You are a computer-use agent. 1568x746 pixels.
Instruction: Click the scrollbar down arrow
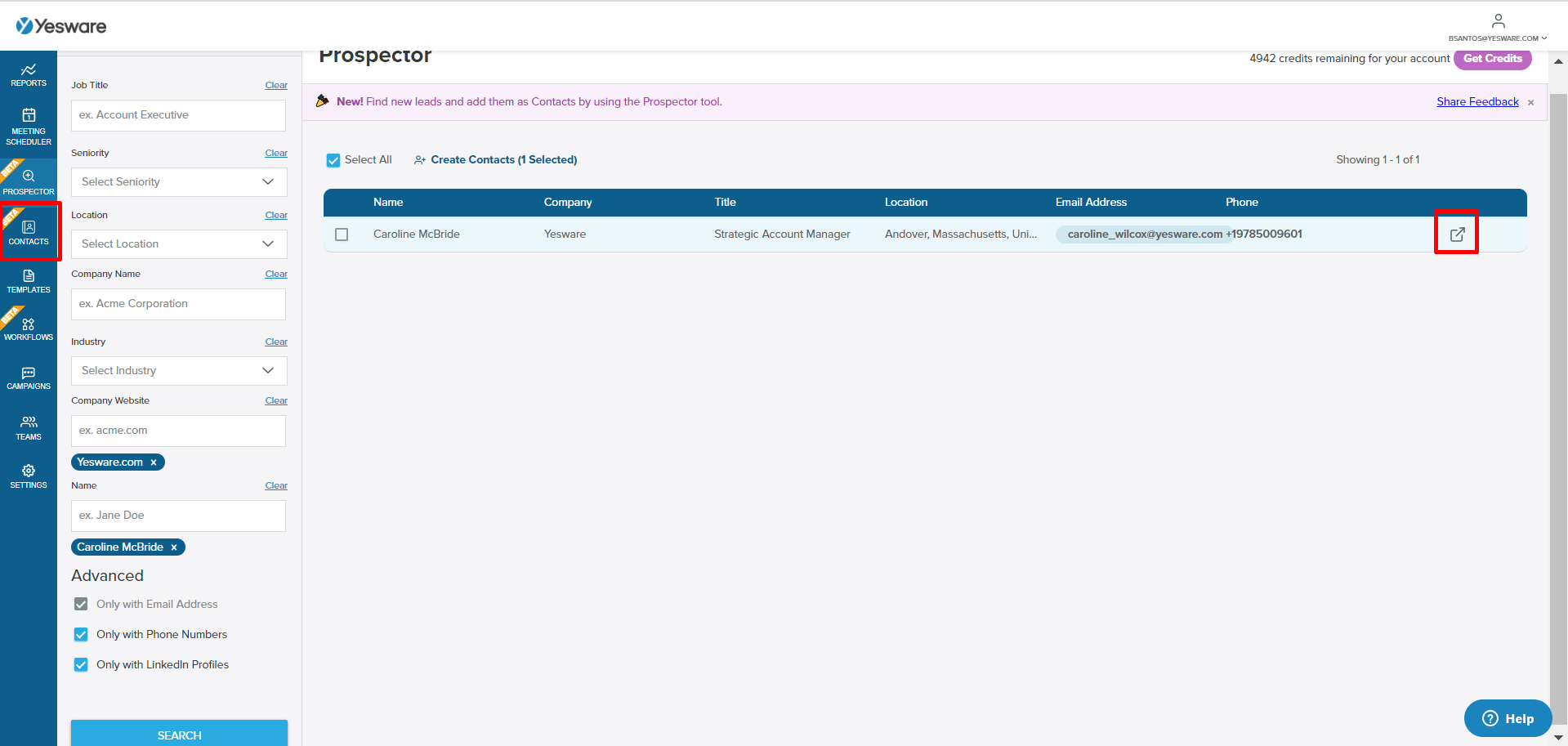[x=1558, y=736]
